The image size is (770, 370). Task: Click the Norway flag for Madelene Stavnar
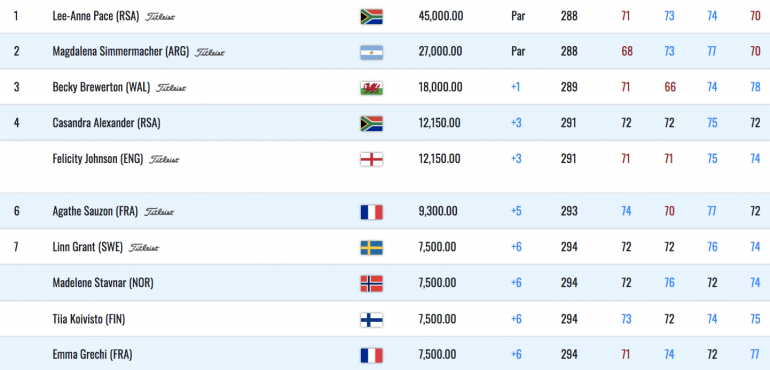click(x=371, y=284)
